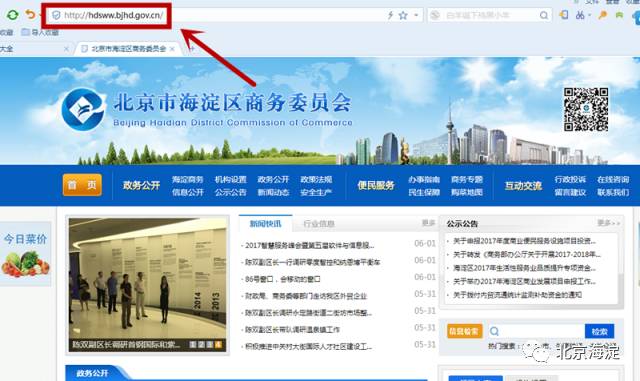Click the lightning speed-mode icon in address bar

tap(390, 16)
